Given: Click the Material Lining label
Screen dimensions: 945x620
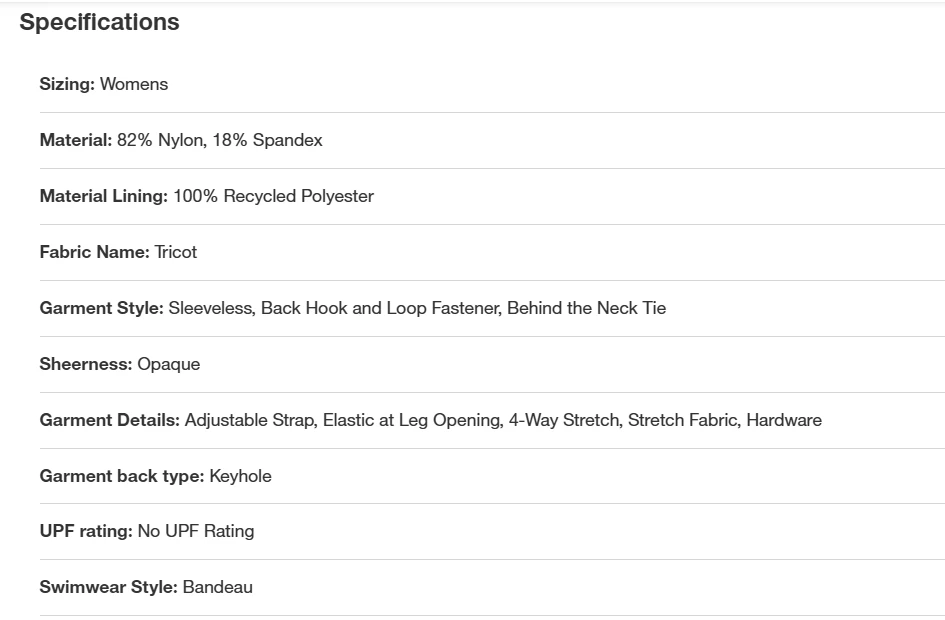Looking at the screenshot, I should [x=103, y=196].
